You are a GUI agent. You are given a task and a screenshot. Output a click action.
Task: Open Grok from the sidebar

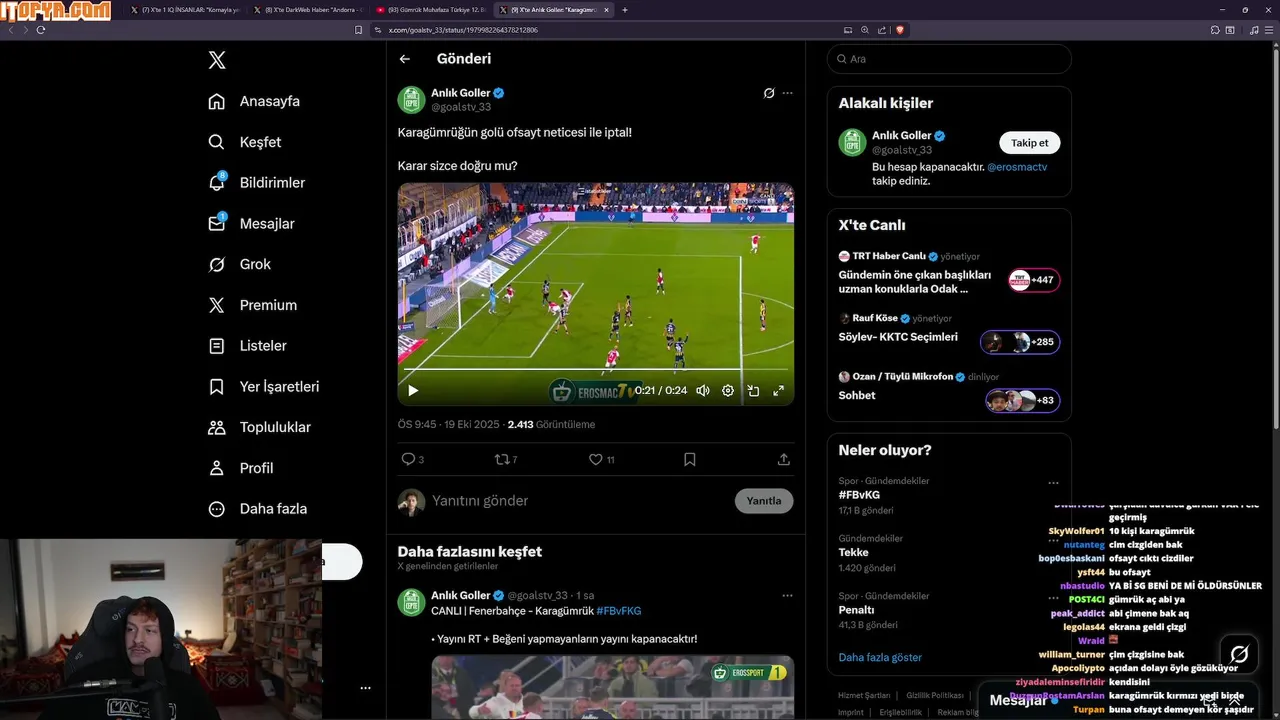[239, 264]
